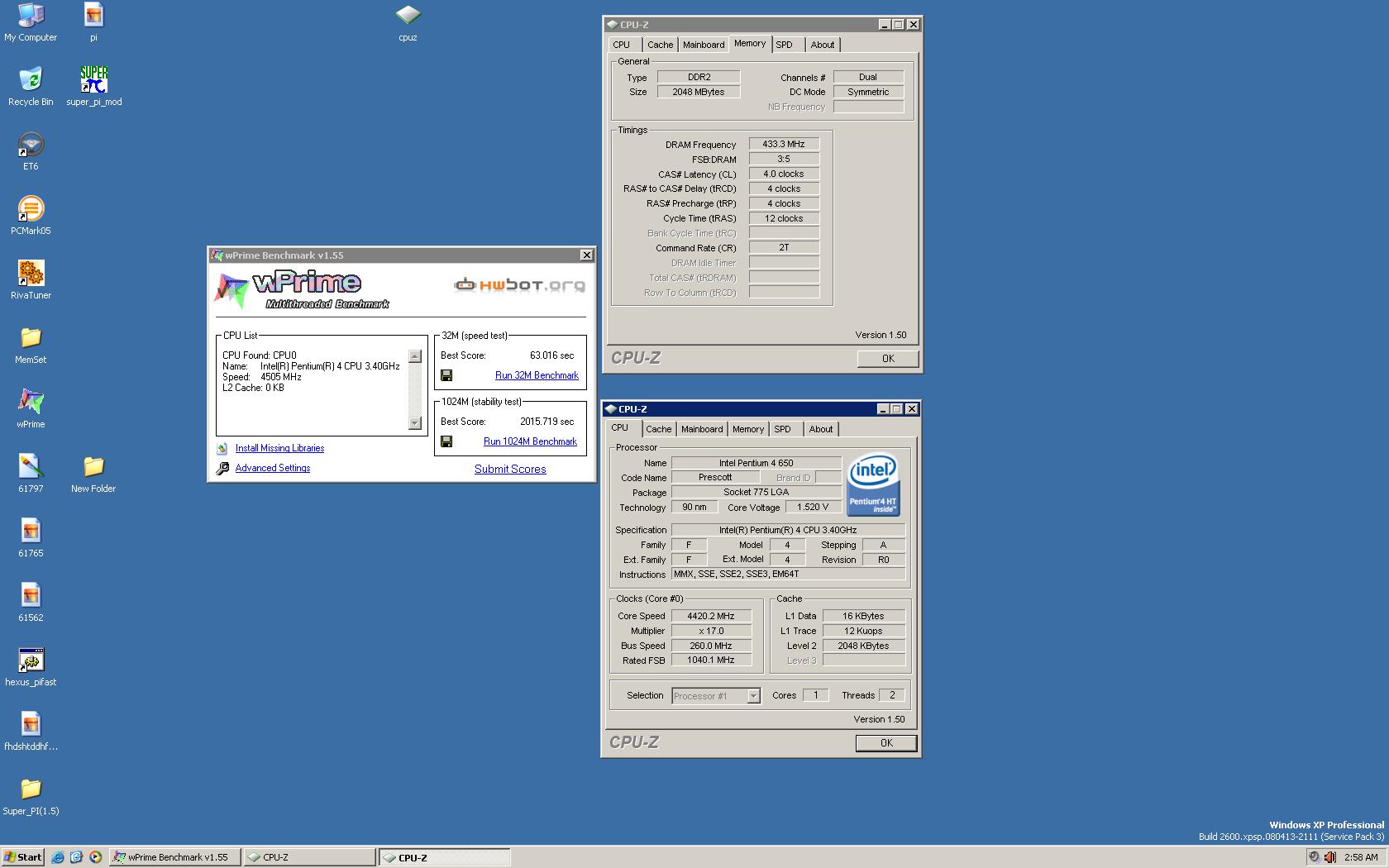Click the clock showing 2:58 AM
This screenshot has height=868, width=1389.
(1361, 857)
